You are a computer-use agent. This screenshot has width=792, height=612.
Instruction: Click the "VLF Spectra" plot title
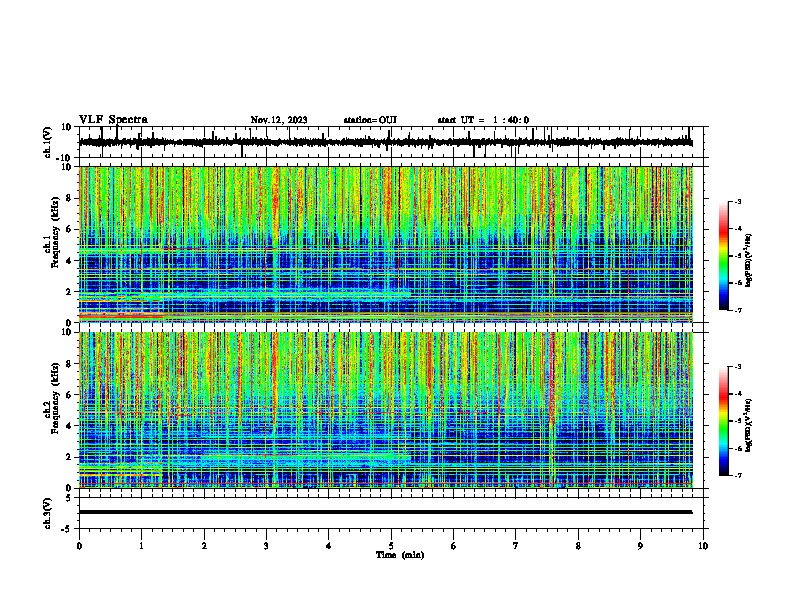[113, 120]
